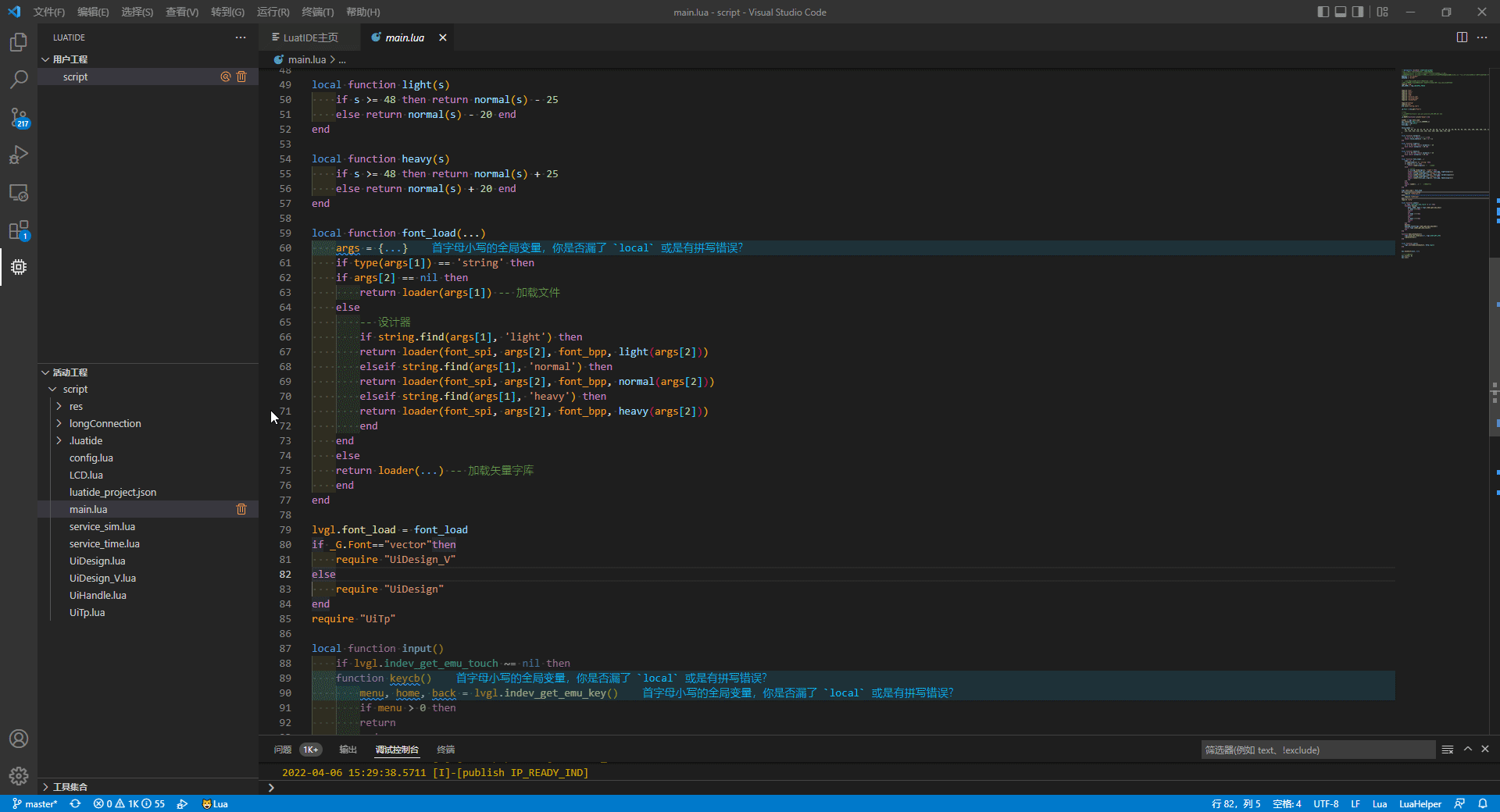Delete main.lua via trash icon
1500x812 pixels.
click(241, 509)
